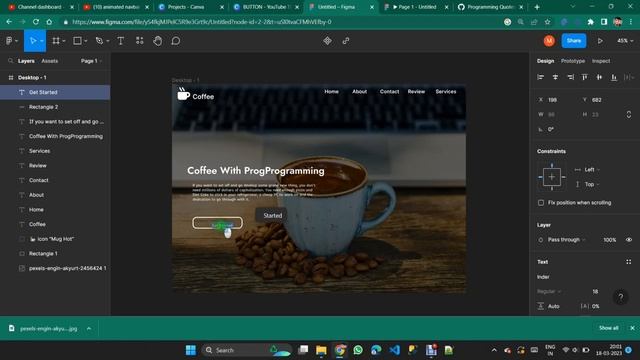This screenshot has width=640, height=360.
Task: Select the Get Started layer
Action: click(55, 92)
